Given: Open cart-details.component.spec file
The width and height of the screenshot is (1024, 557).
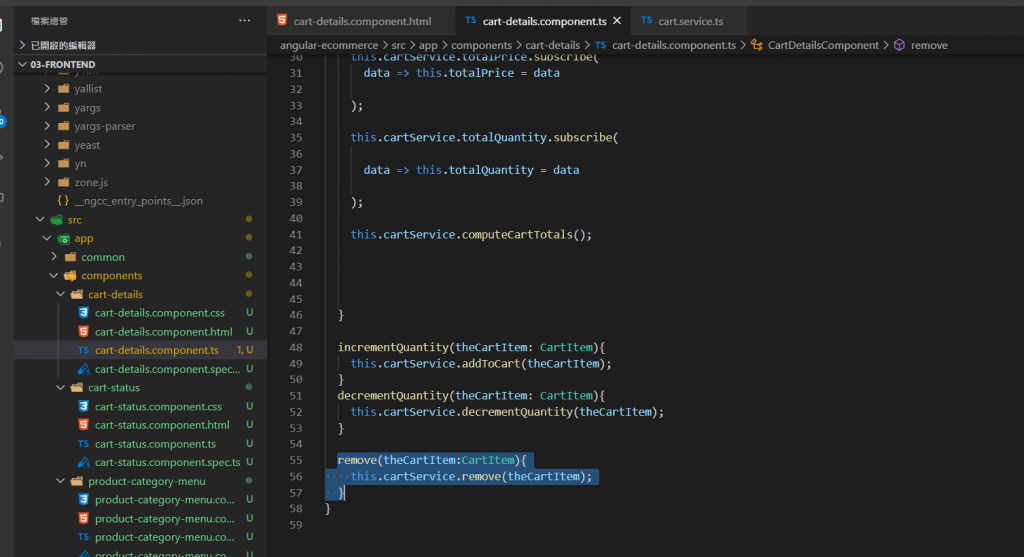Looking at the screenshot, I should click(x=167, y=369).
